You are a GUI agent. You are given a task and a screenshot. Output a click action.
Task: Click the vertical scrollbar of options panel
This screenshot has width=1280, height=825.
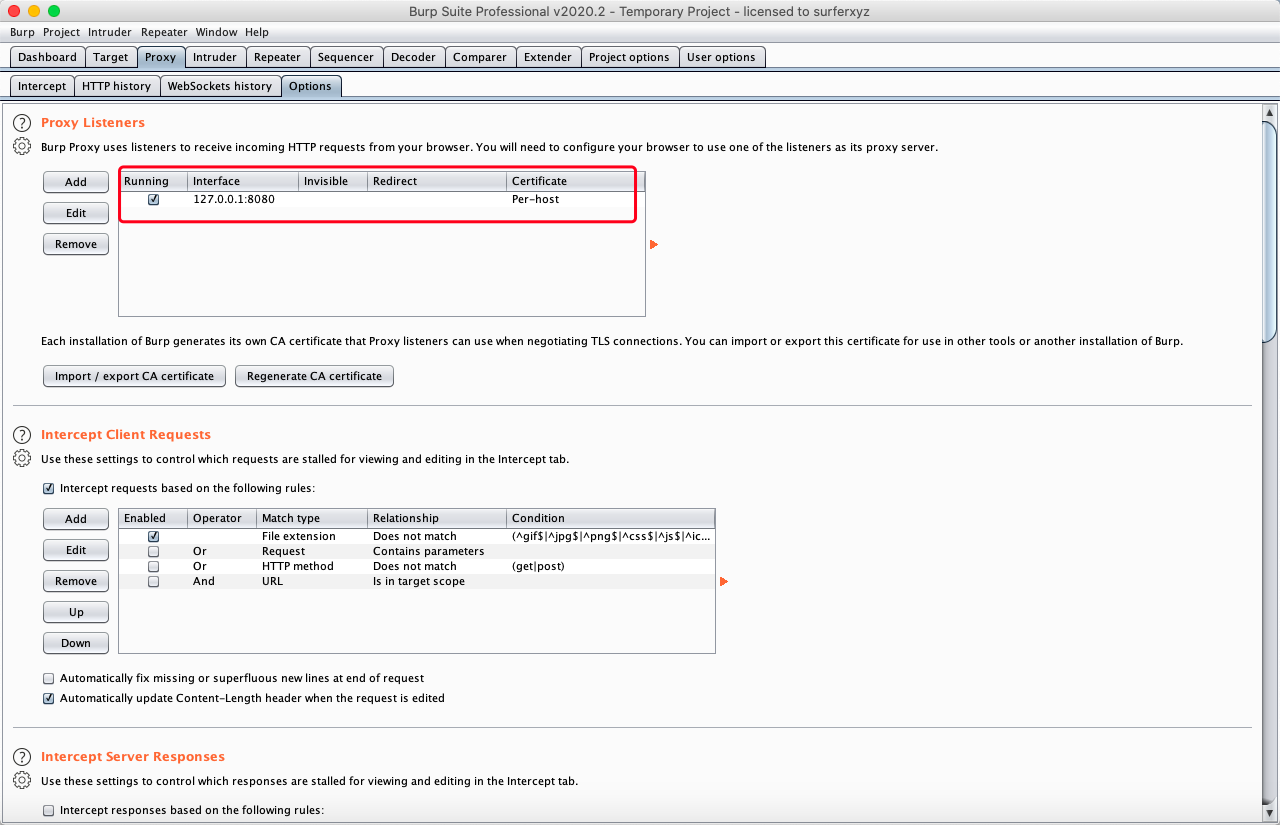(1270, 231)
